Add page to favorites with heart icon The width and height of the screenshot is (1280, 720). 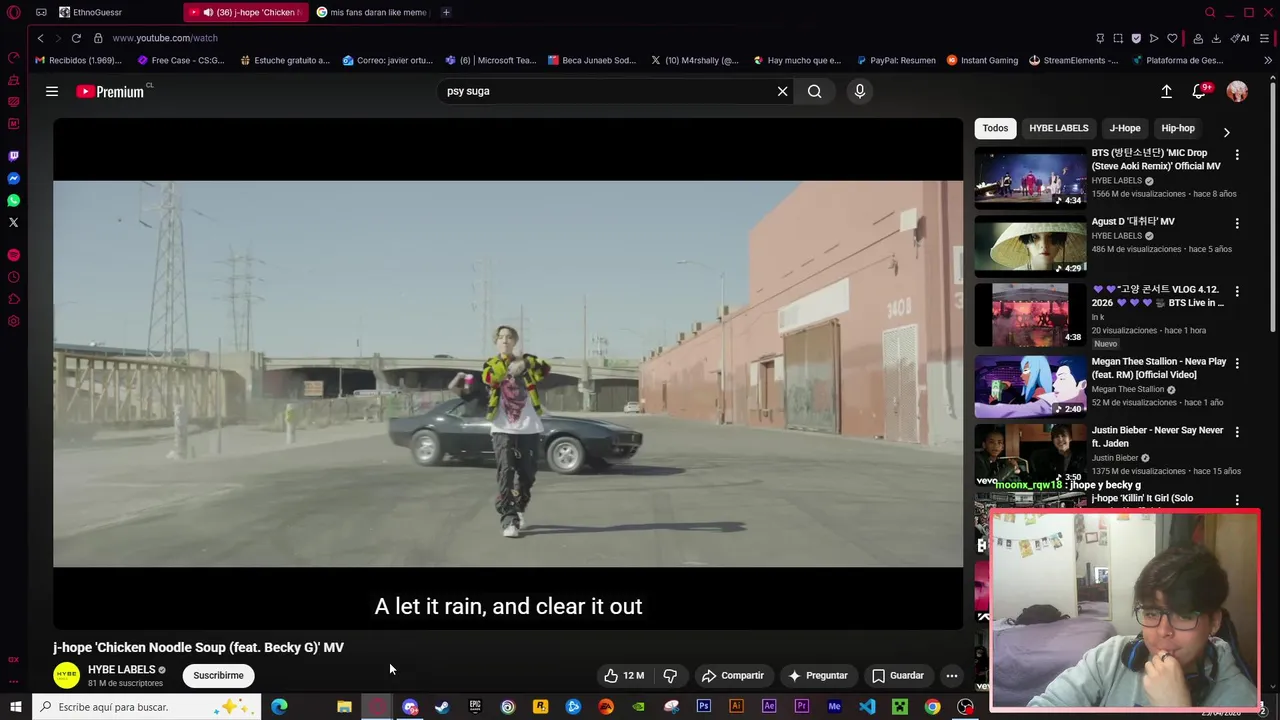click(1172, 38)
